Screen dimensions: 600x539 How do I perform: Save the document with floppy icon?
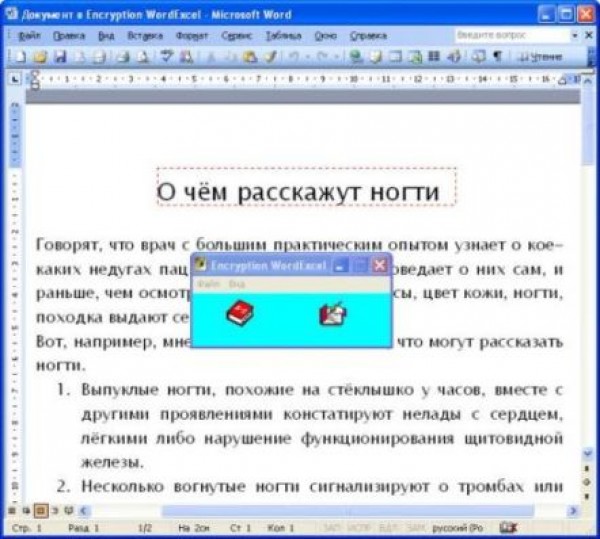point(60,57)
